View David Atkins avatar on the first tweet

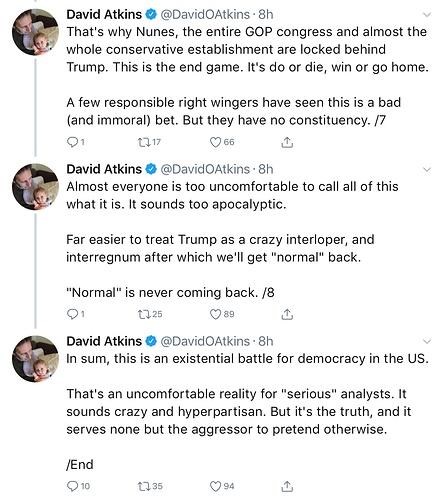tap(35, 32)
